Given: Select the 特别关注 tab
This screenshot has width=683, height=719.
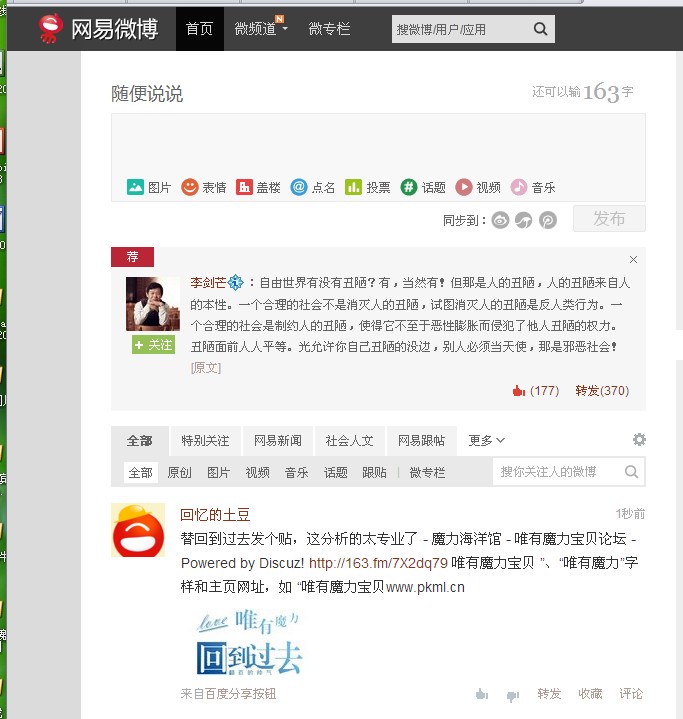Looking at the screenshot, I should coord(205,440).
